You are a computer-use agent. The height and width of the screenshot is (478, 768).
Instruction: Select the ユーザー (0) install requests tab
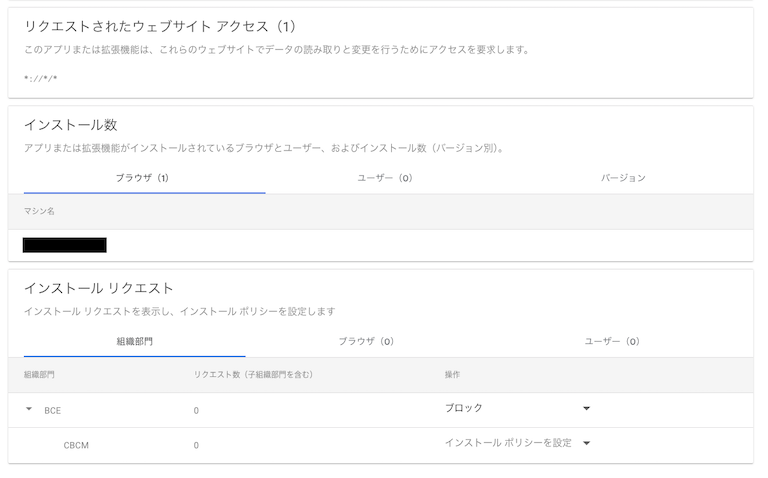pyautogui.click(x=612, y=341)
